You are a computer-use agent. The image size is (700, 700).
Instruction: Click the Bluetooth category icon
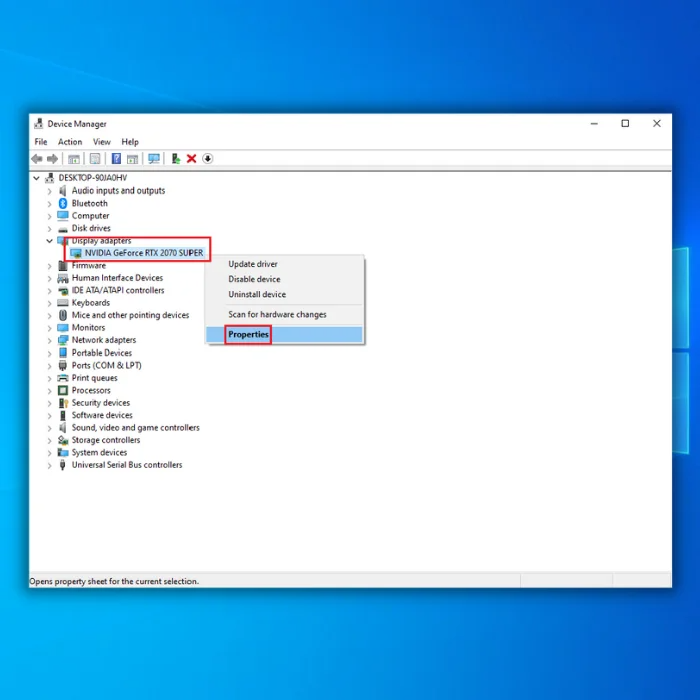tap(63, 204)
